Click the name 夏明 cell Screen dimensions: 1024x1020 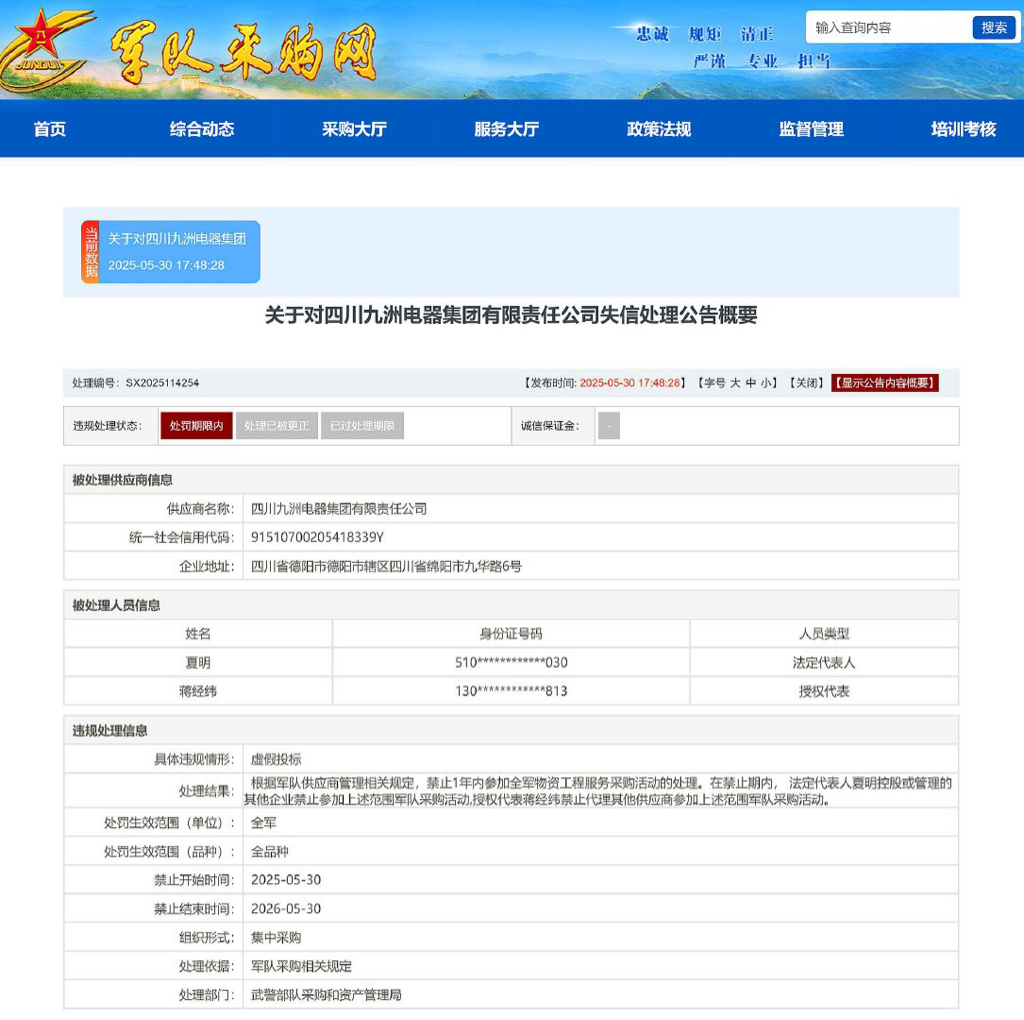tap(198, 663)
